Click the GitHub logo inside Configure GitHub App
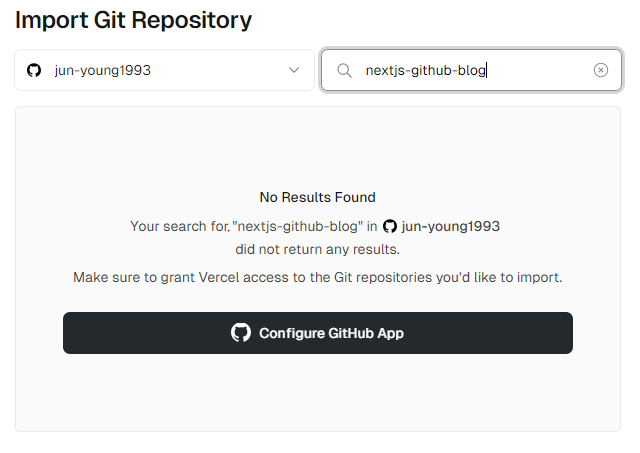 (241, 333)
